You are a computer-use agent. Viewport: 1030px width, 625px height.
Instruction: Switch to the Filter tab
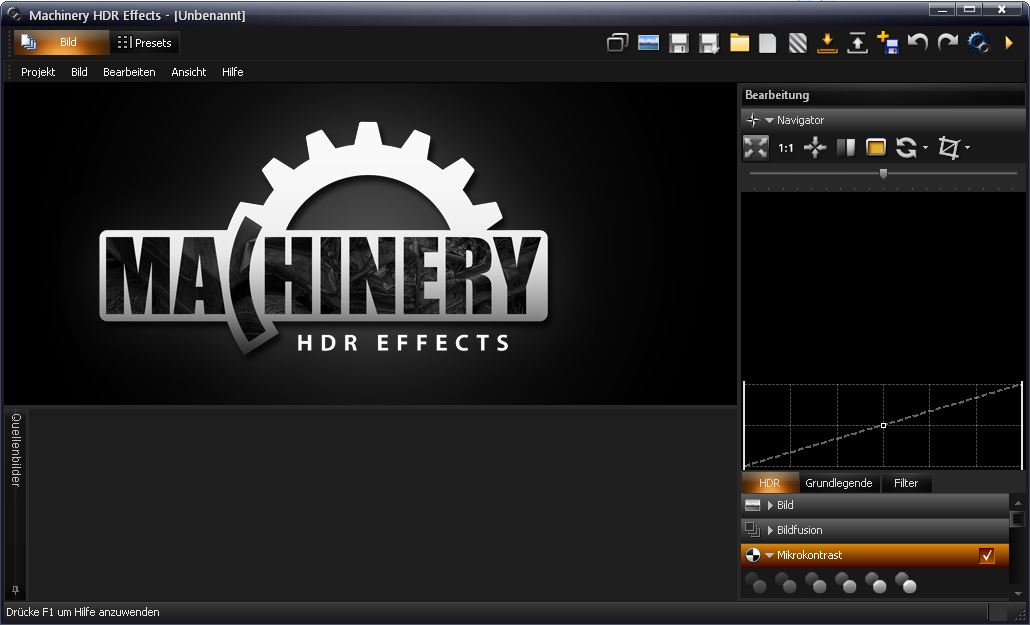[906, 483]
